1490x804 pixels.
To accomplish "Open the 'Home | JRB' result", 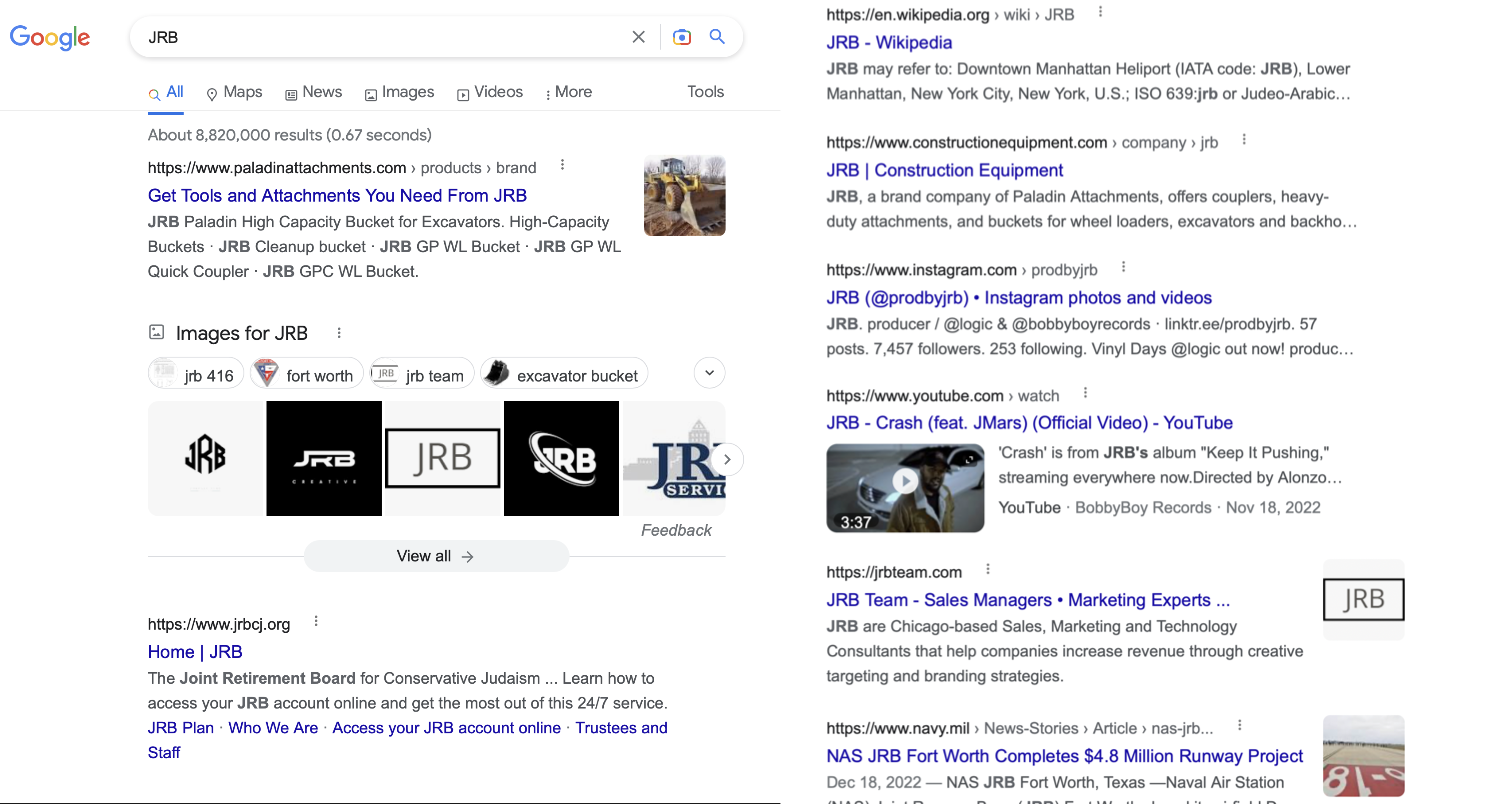I will 195,652.
